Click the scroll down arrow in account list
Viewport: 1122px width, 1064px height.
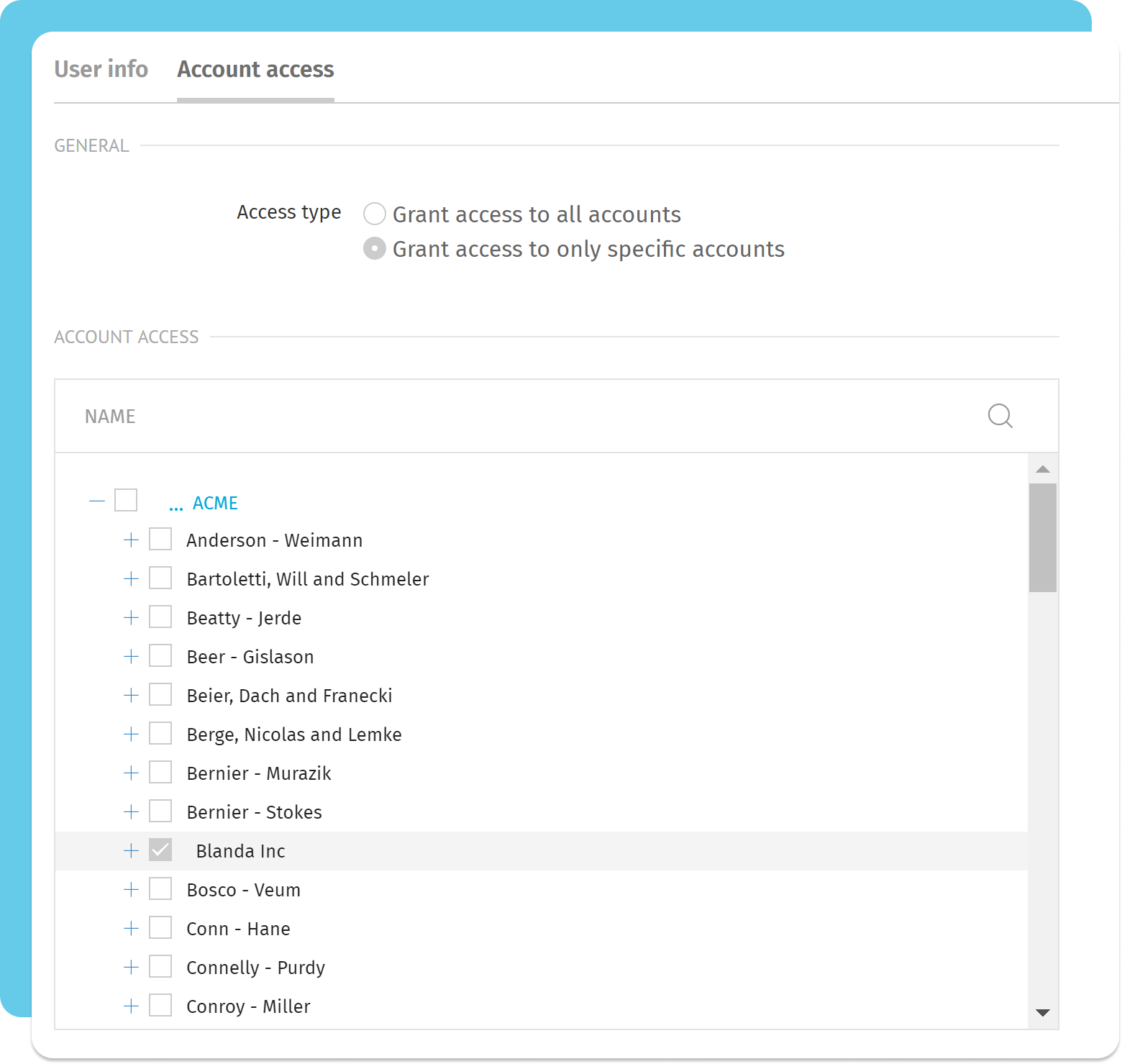coord(1042,1012)
